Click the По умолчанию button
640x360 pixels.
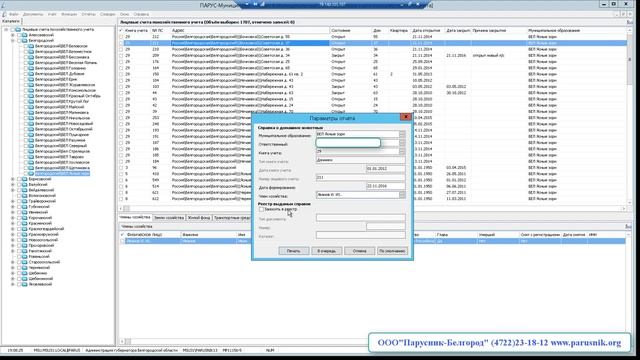tap(392, 251)
